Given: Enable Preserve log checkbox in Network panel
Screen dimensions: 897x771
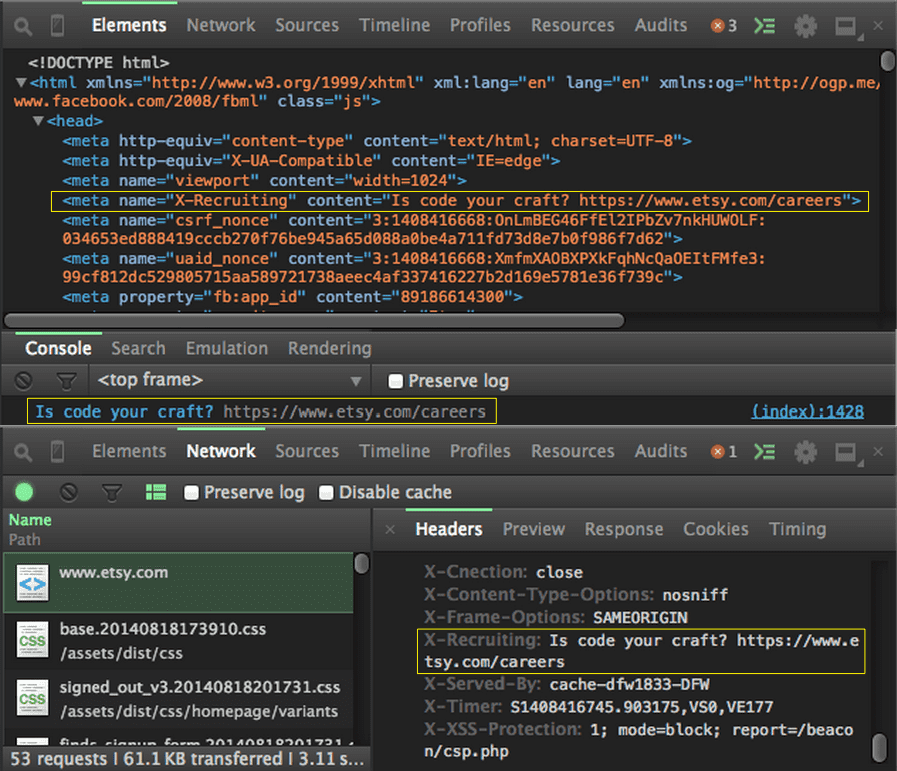Looking at the screenshot, I should [x=192, y=492].
